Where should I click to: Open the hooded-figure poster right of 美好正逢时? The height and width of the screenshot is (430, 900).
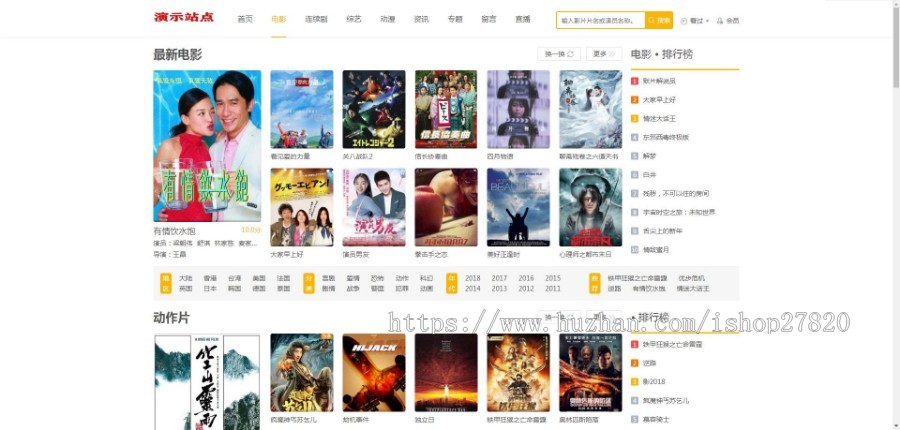(591, 207)
